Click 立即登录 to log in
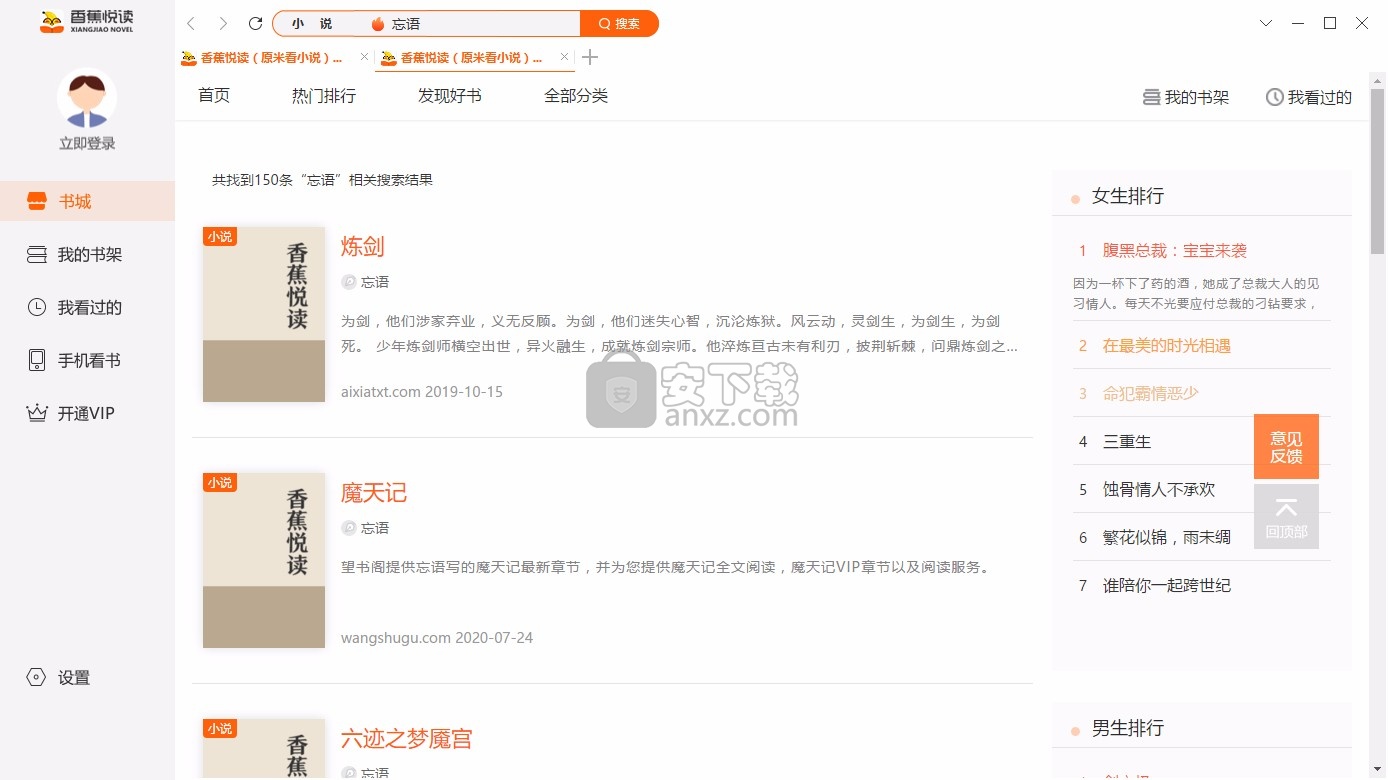This screenshot has height=780, width=1388. [87, 143]
